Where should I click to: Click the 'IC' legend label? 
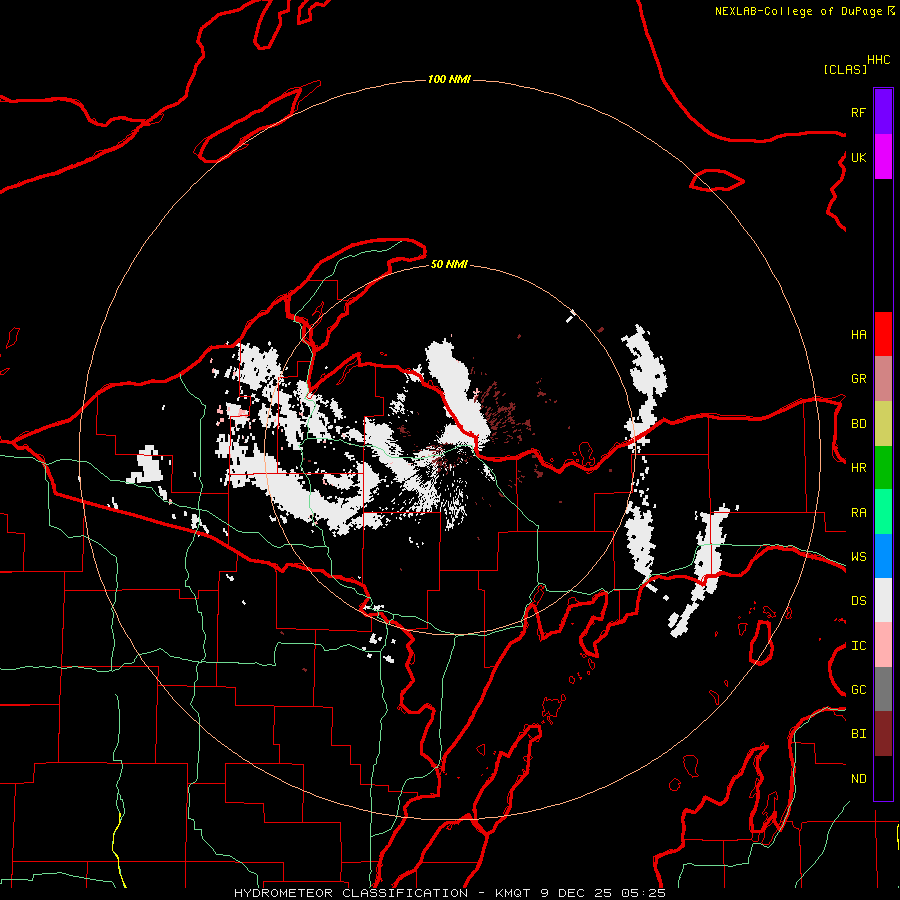click(x=858, y=646)
